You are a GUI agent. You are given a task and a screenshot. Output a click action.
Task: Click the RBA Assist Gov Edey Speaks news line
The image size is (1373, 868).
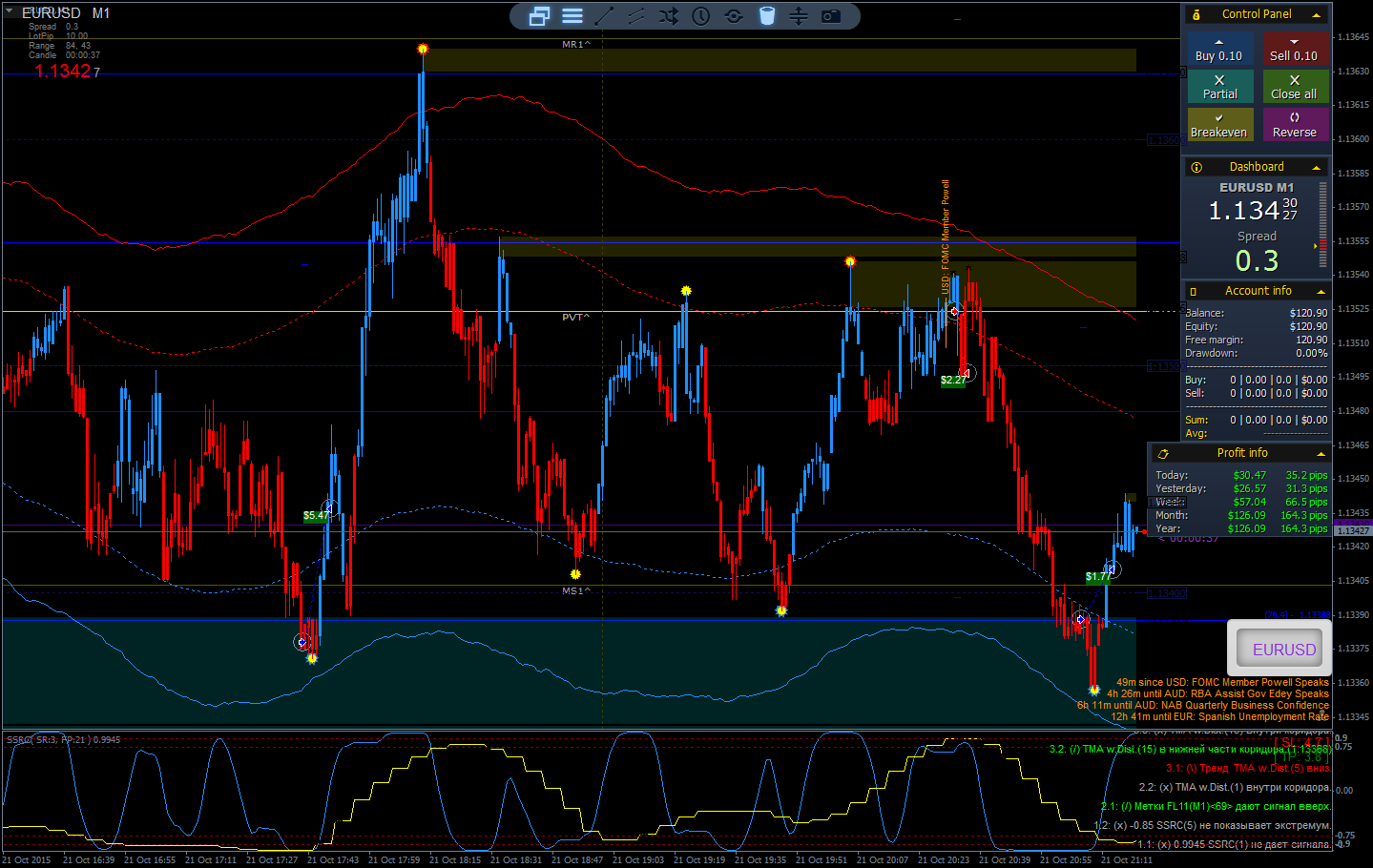pyautogui.click(x=1217, y=694)
